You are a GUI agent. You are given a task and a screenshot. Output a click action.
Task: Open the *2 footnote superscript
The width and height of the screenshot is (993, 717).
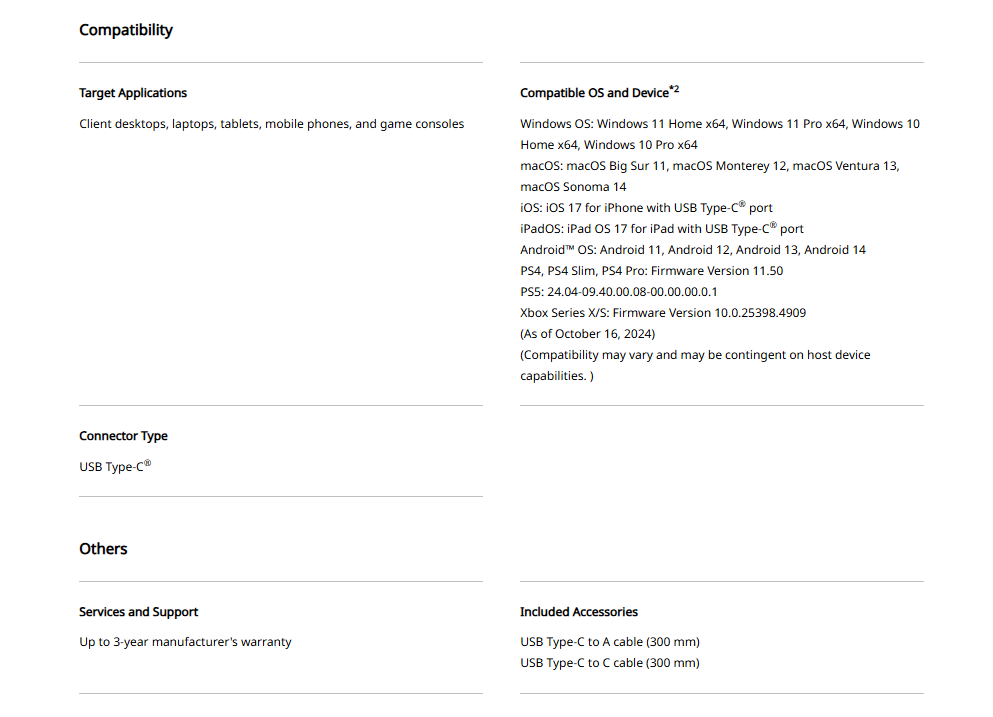(674, 89)
